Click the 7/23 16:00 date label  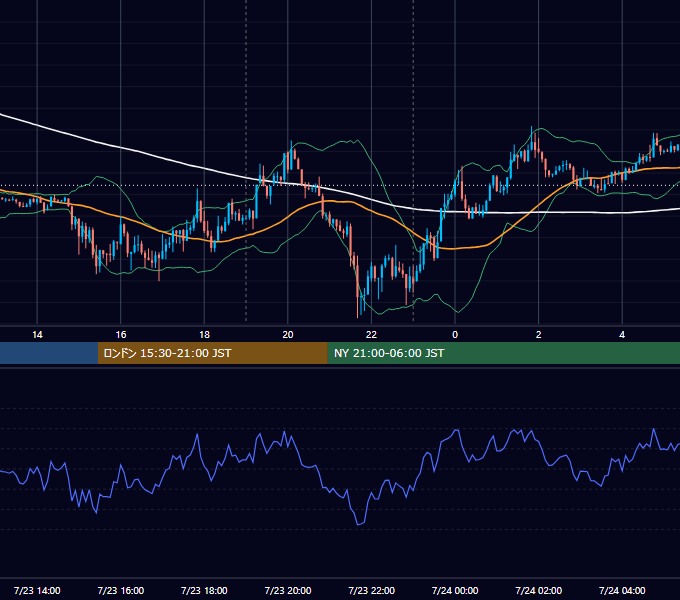[x=121, y=590]
